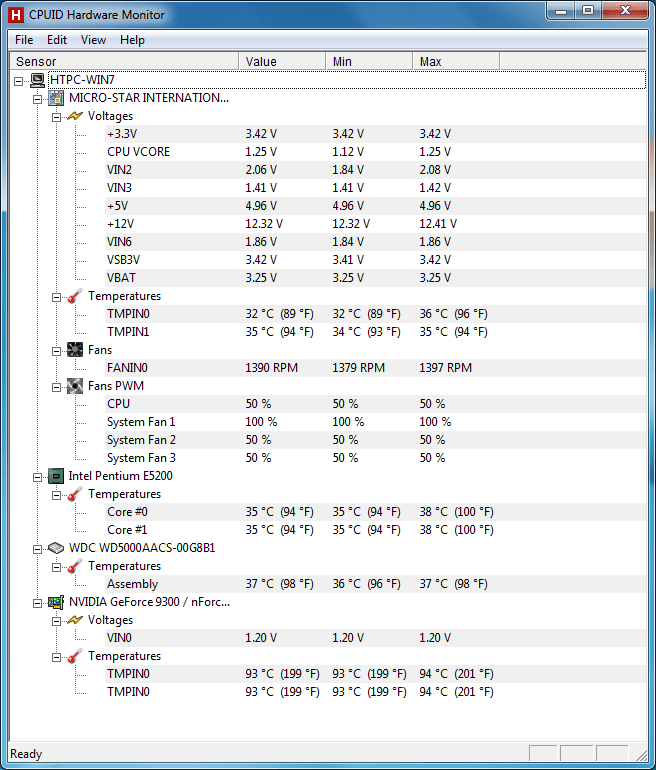The height and width of the screenshot is (770, 656).
Task: Click the Intel Pentium Temperatures thermometer icon
Action: click(75, 494)
